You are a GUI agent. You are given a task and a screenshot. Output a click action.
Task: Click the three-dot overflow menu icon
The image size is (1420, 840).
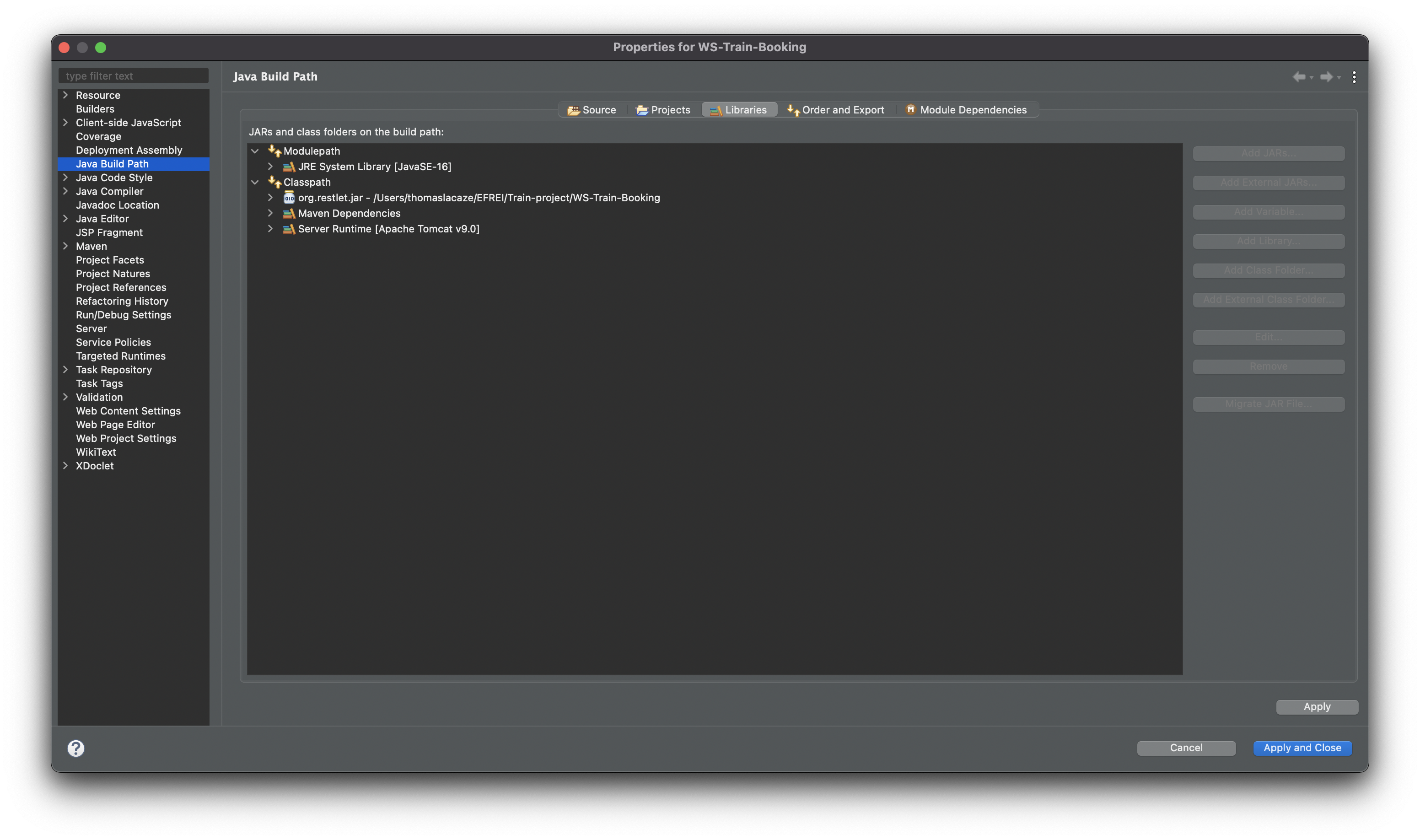1354,77
